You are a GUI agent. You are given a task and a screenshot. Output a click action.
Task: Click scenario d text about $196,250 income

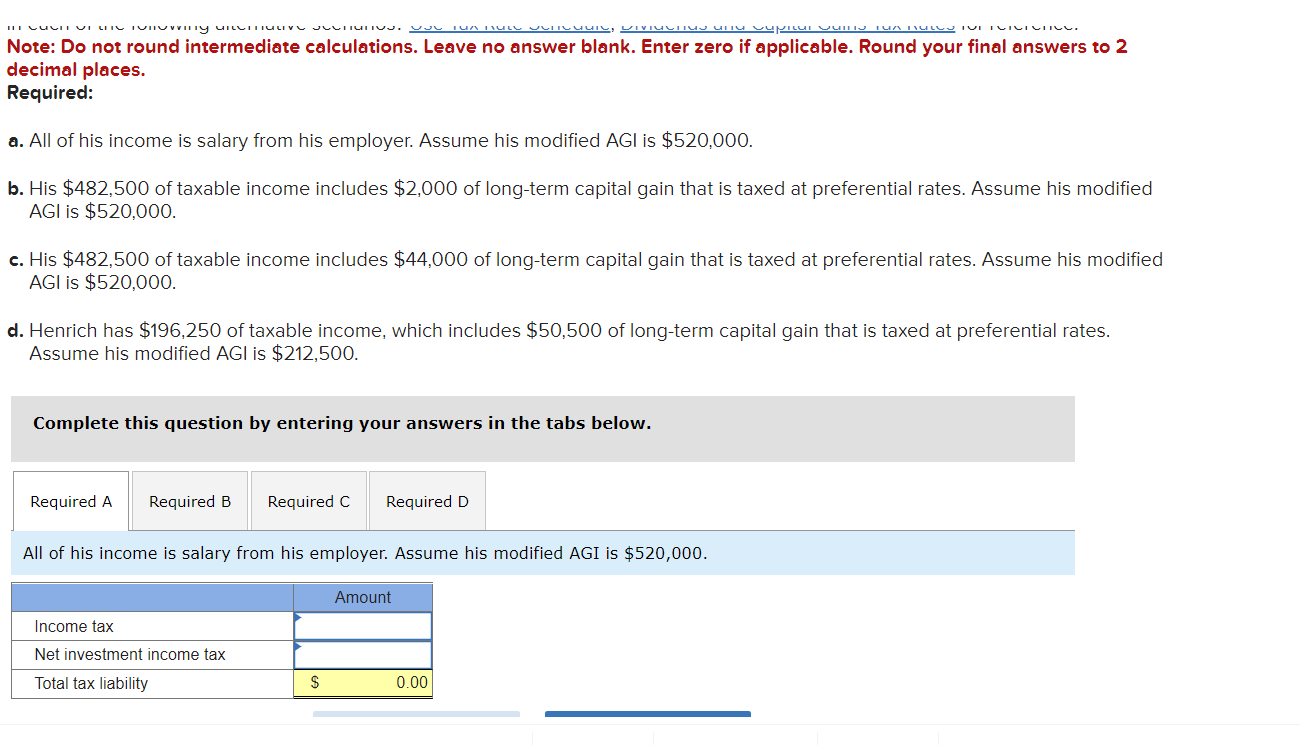tap(558, 342)
